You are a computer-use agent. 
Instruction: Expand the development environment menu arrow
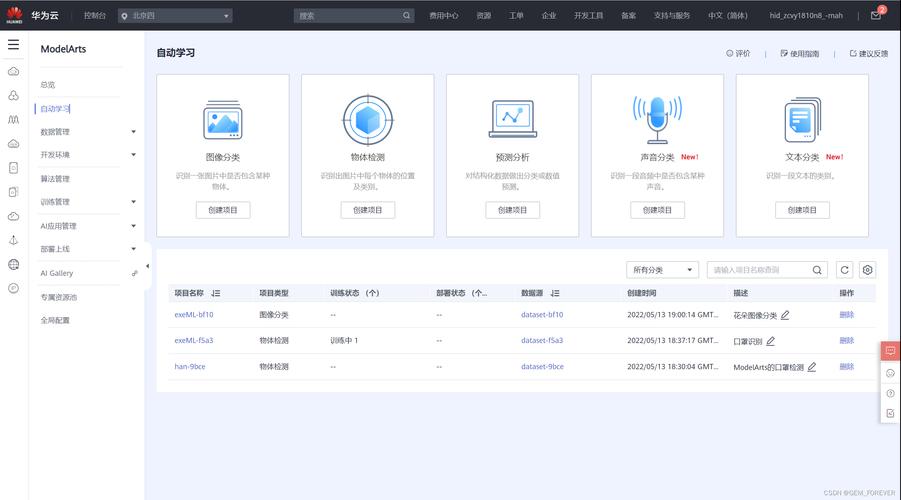[133, 155]
